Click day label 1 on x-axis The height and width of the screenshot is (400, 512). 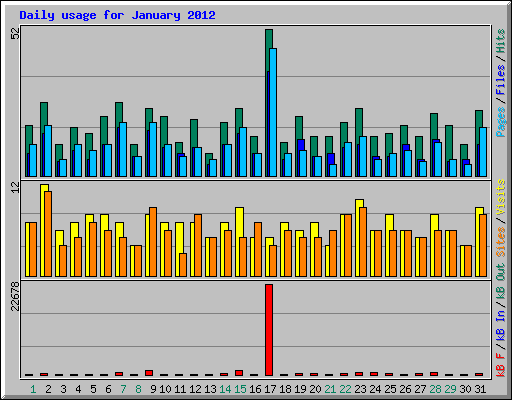tap(33, 389)
